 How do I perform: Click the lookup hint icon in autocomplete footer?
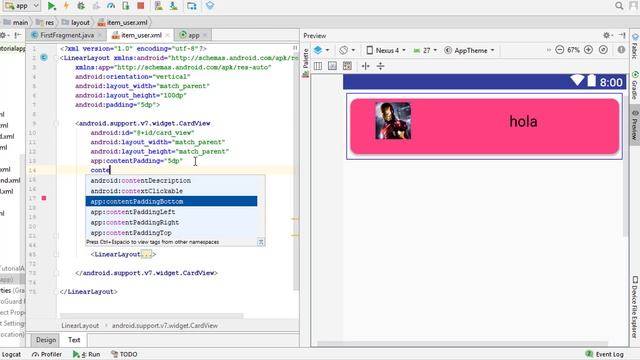click(x=261, y=242)
